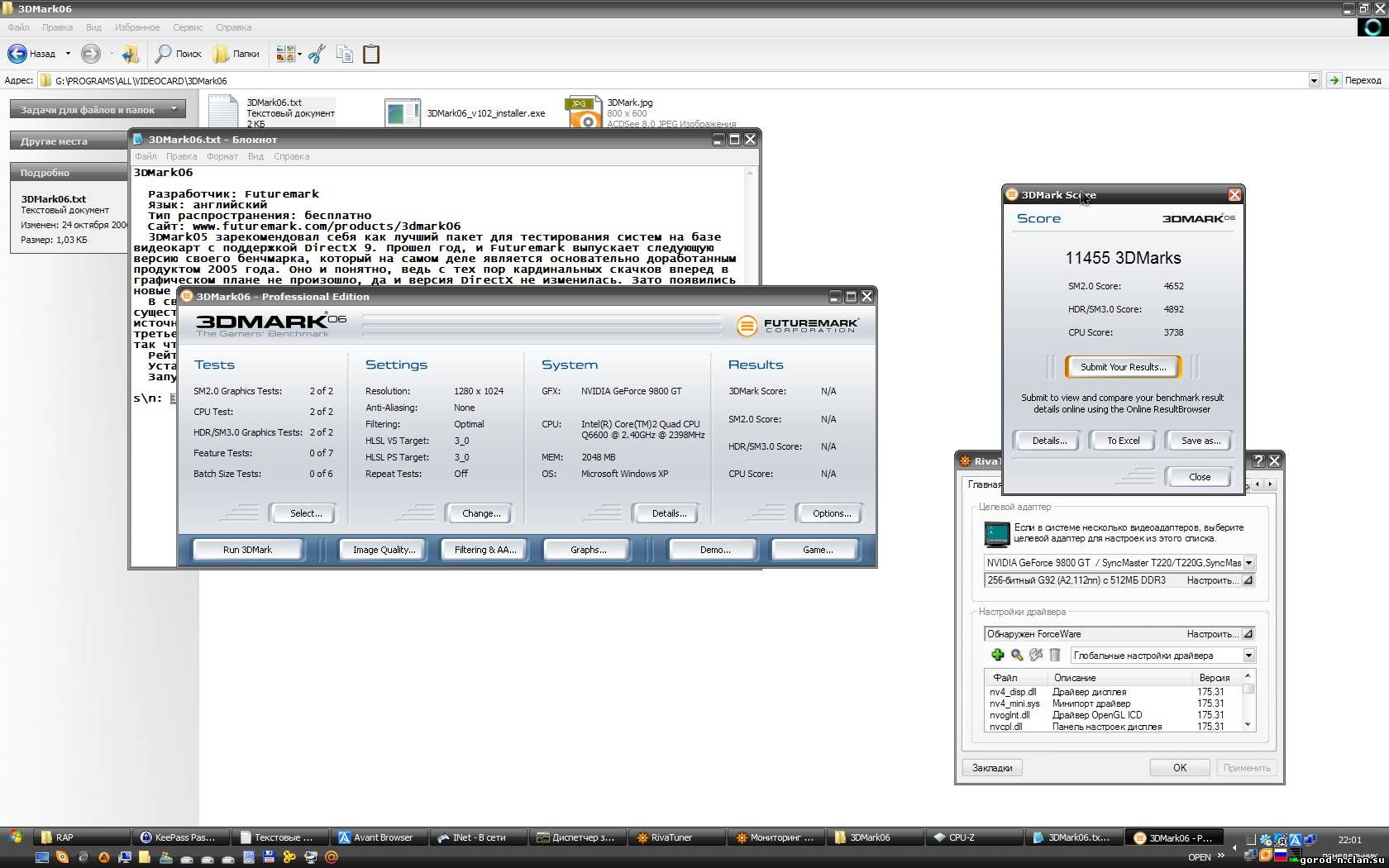The image size is (1389, 868).
Task: Open Сервис menu in Explorer
Action: [x=188, y=27]
